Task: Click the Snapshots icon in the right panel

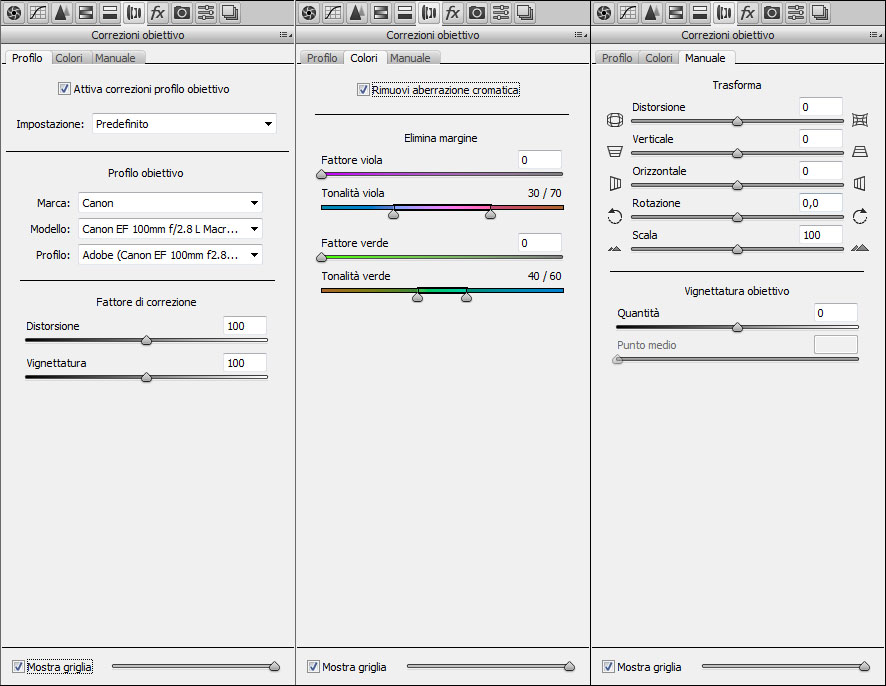Action: (x=820, y=13)
